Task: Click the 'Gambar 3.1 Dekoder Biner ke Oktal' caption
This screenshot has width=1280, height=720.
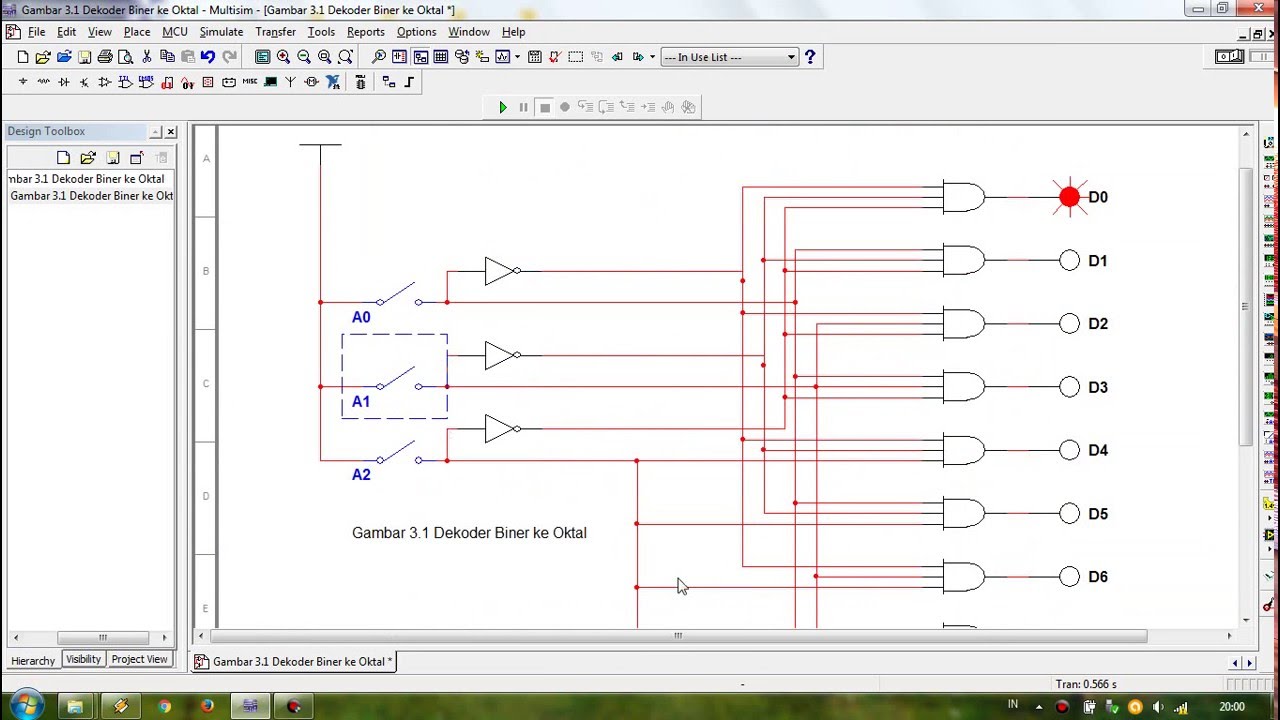Action: tap(469, 533)
